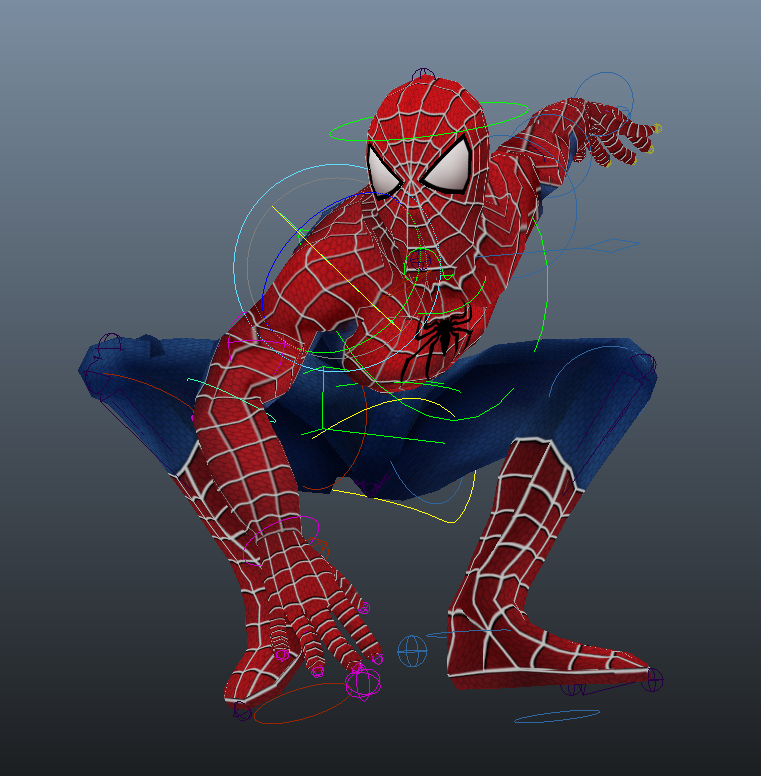Select the purple sphere at the right foot toe
761x776 pixels.
pos(652,679)
